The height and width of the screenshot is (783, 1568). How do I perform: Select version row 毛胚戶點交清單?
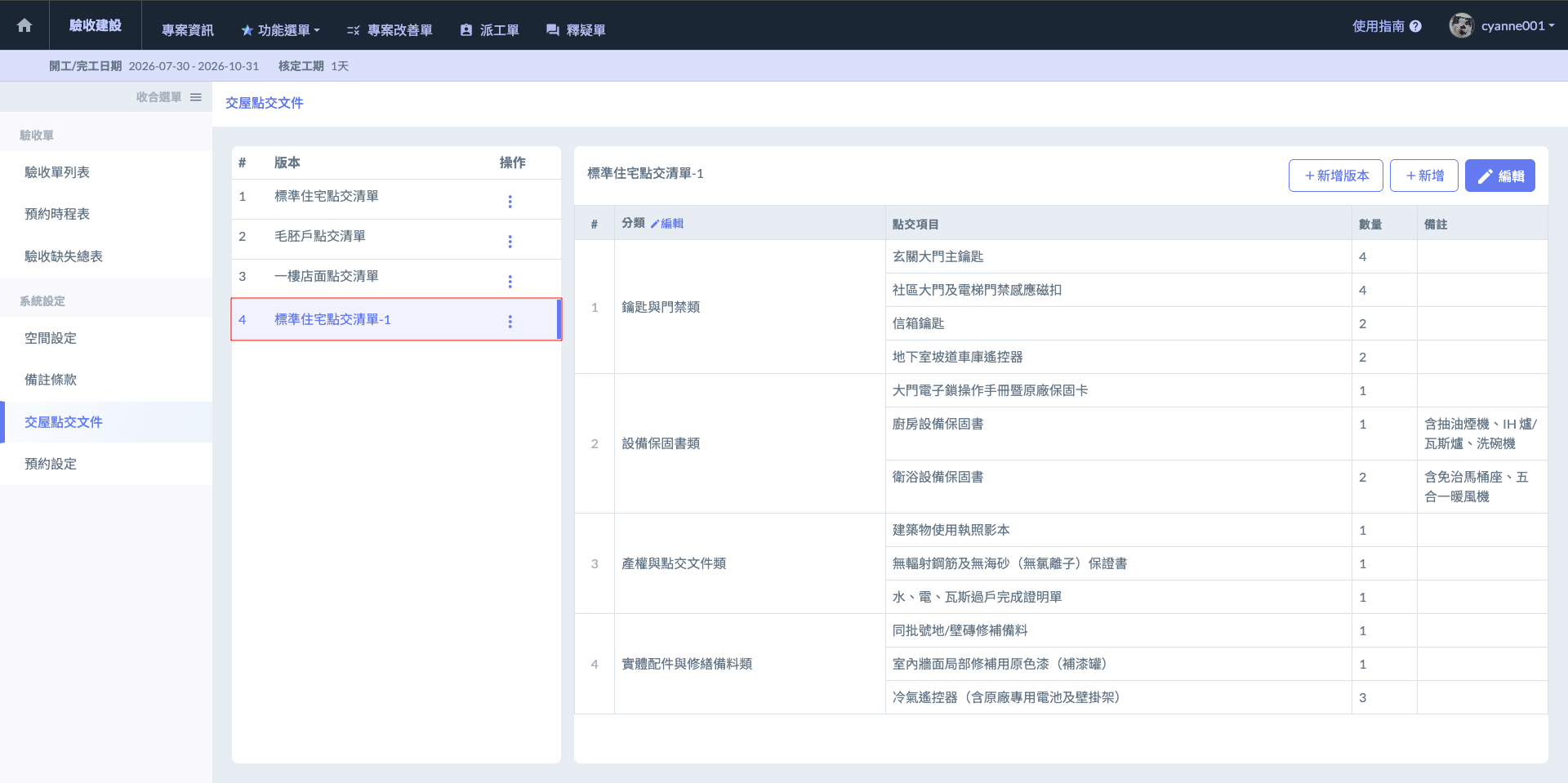coord(396,239)
